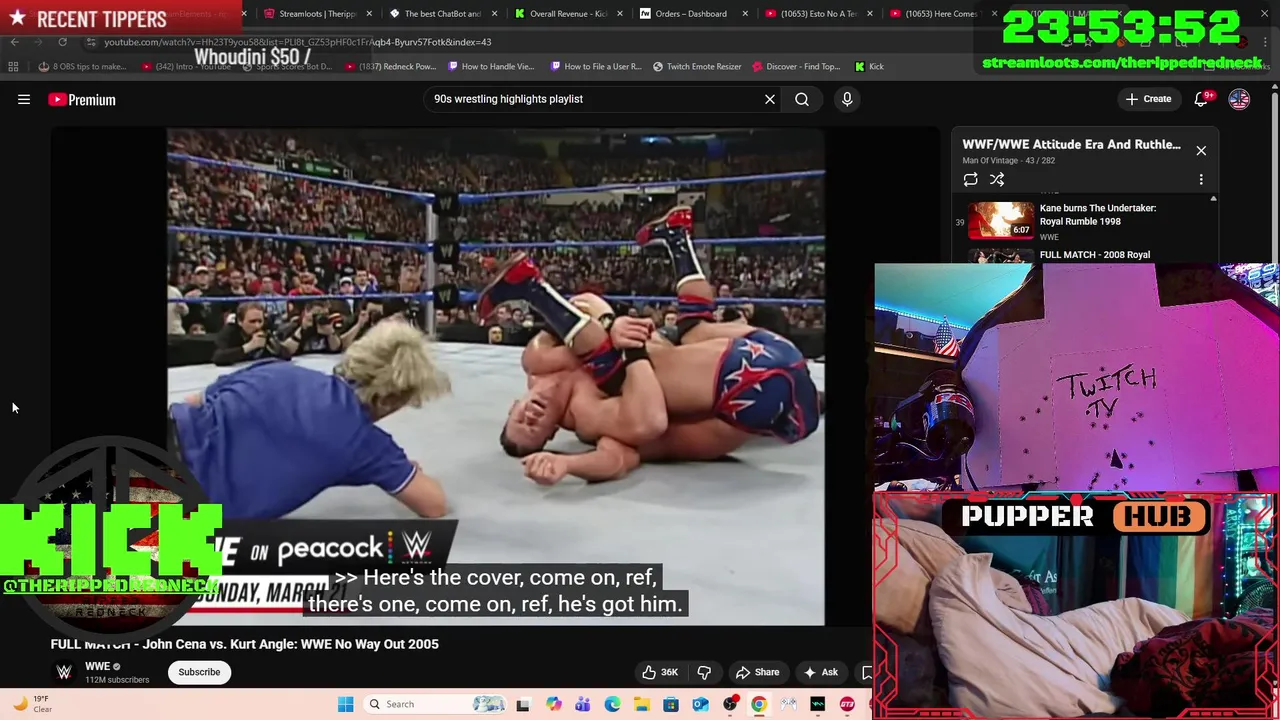This screenshot has height=720, width=1280.
Task: Close the Streamloots tab
Action: (369, 14)
